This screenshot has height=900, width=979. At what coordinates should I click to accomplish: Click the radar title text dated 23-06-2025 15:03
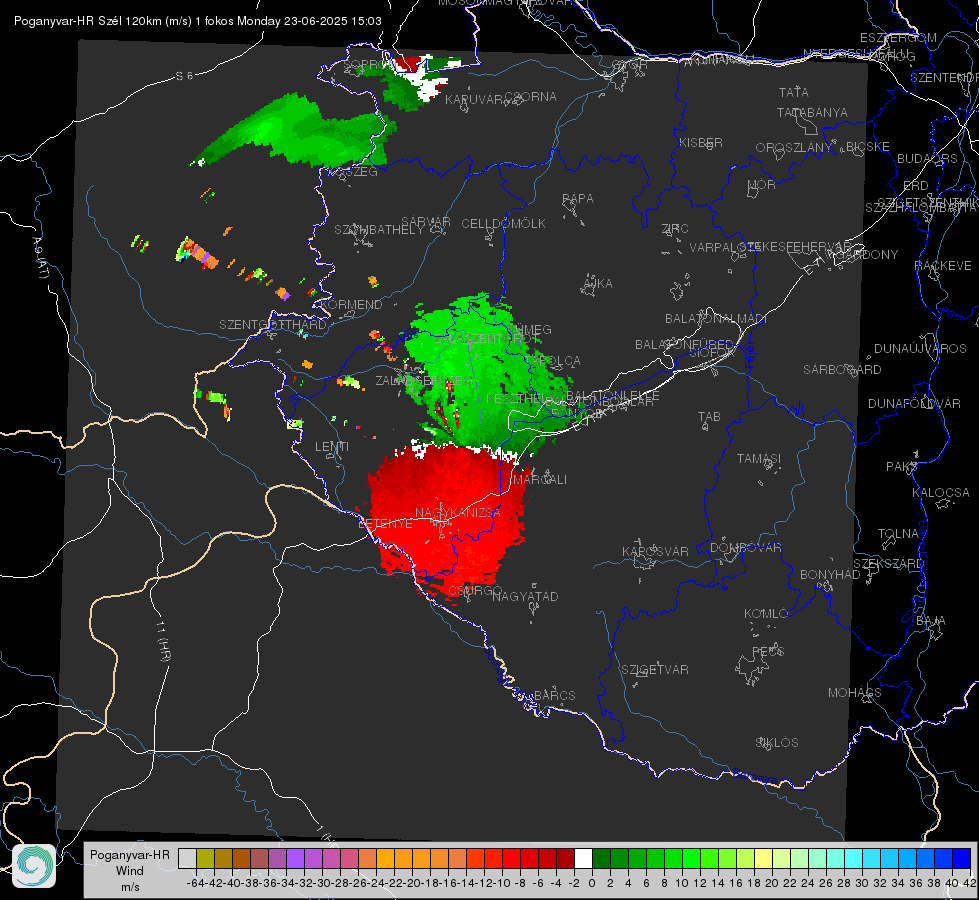pyautogui.click(x=198, y=21)
